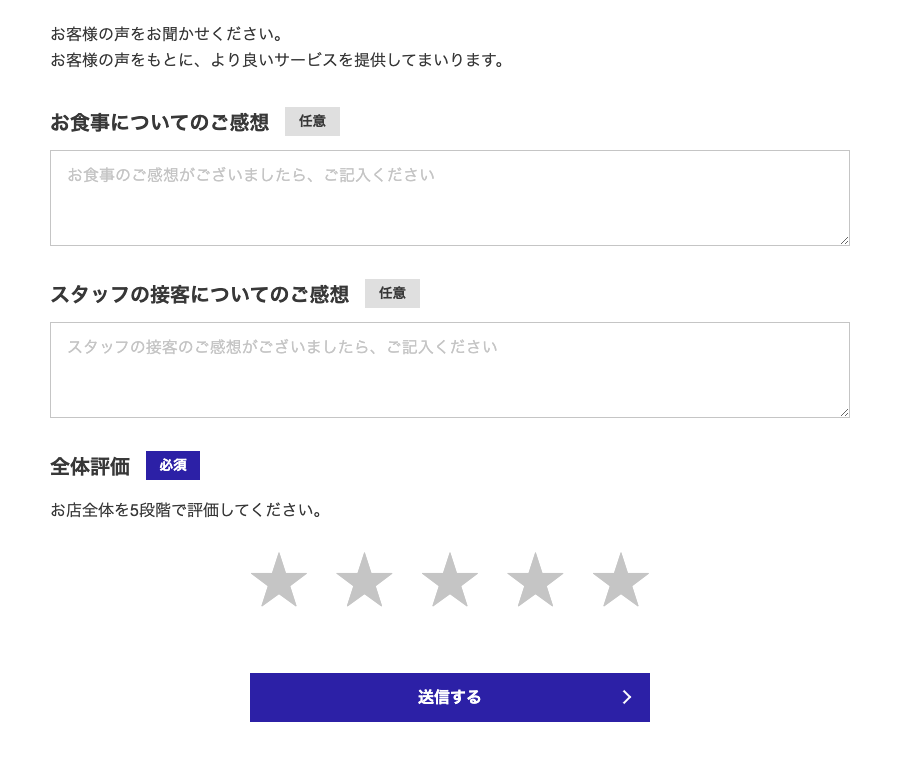Image resolution: width=901 pixels, height=762 pixels.
Task: Click the 必須 badge next to 全体評価
Action: 173,466
